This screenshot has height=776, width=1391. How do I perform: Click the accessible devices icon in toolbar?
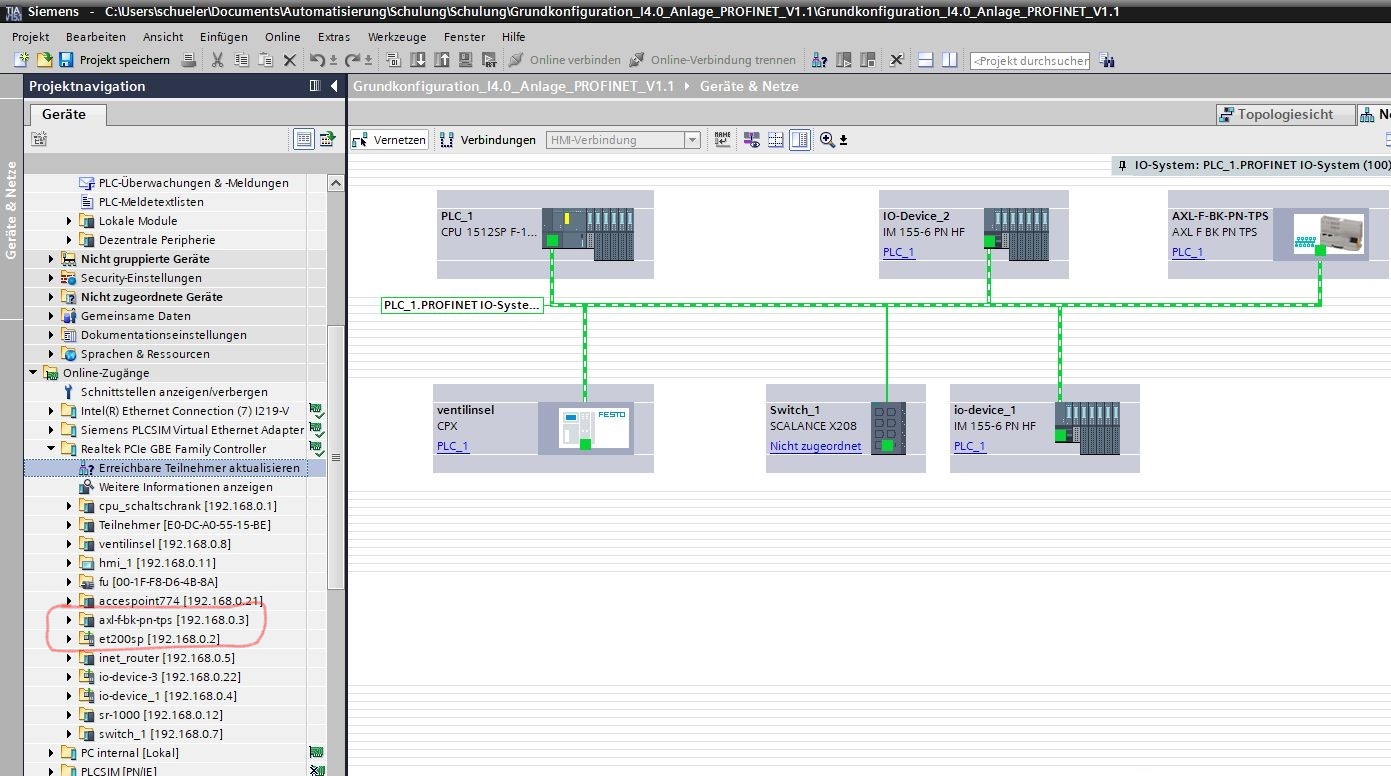pos(819,60)
